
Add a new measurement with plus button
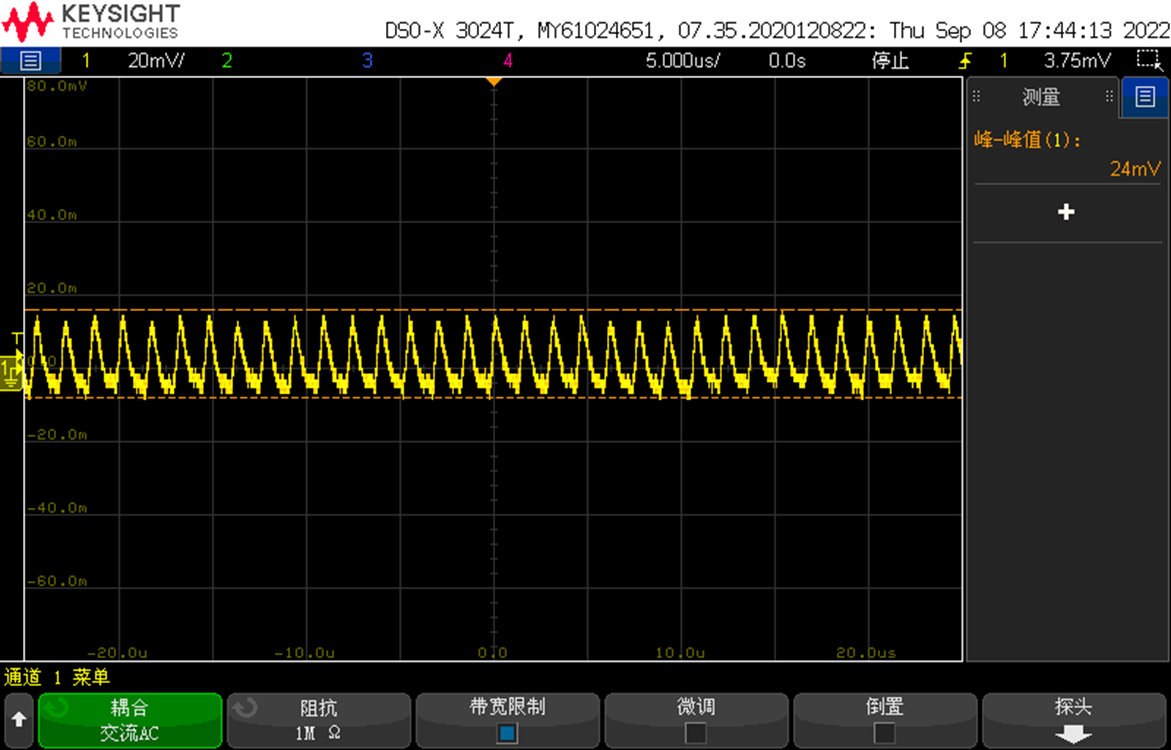1066,212
